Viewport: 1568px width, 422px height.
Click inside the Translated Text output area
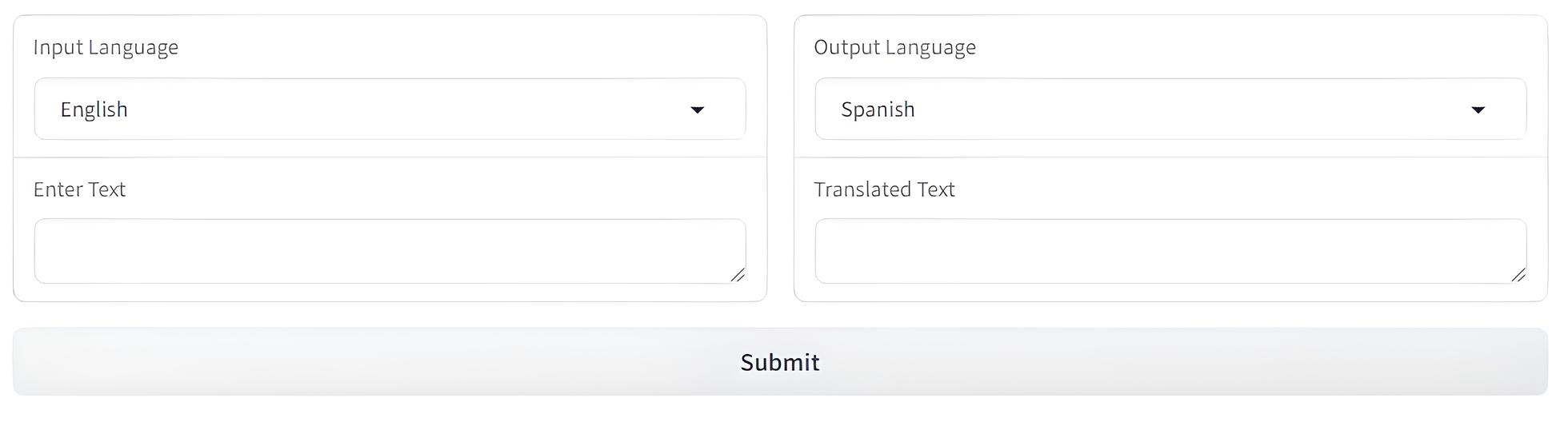(1170, 251)
